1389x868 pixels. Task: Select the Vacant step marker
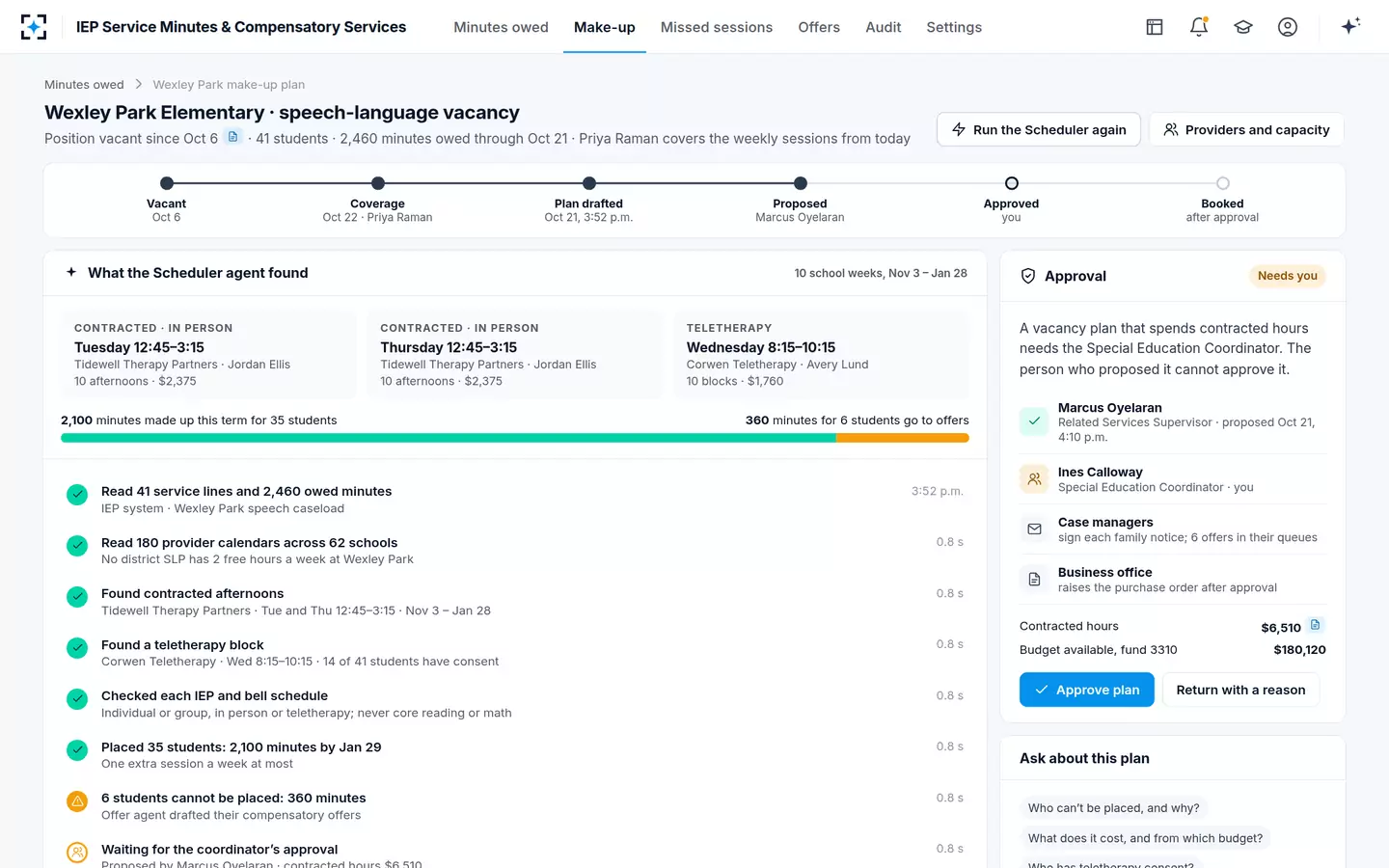pyautogui.click(x=167, y=183)
